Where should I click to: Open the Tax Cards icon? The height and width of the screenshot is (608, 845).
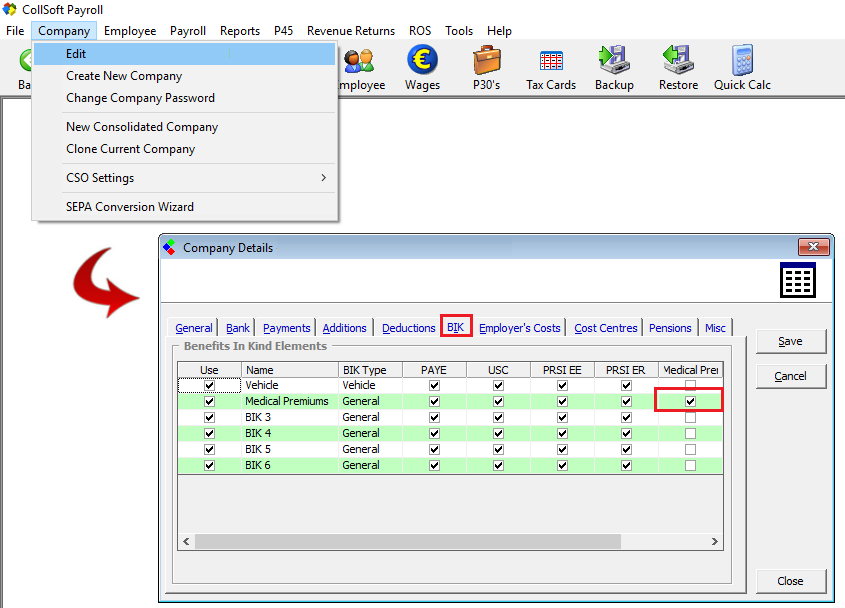tap(551, 62)
